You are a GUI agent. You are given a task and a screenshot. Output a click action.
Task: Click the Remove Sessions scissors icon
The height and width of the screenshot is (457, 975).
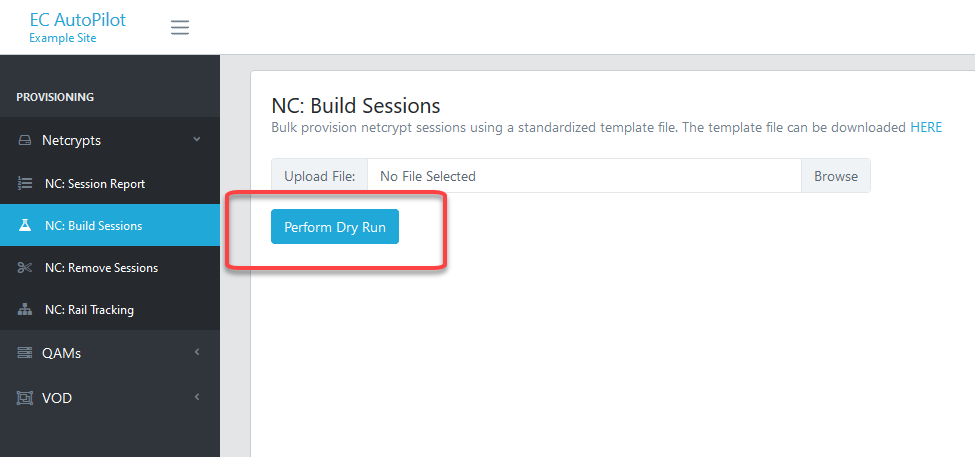click(x=25, y=267)
